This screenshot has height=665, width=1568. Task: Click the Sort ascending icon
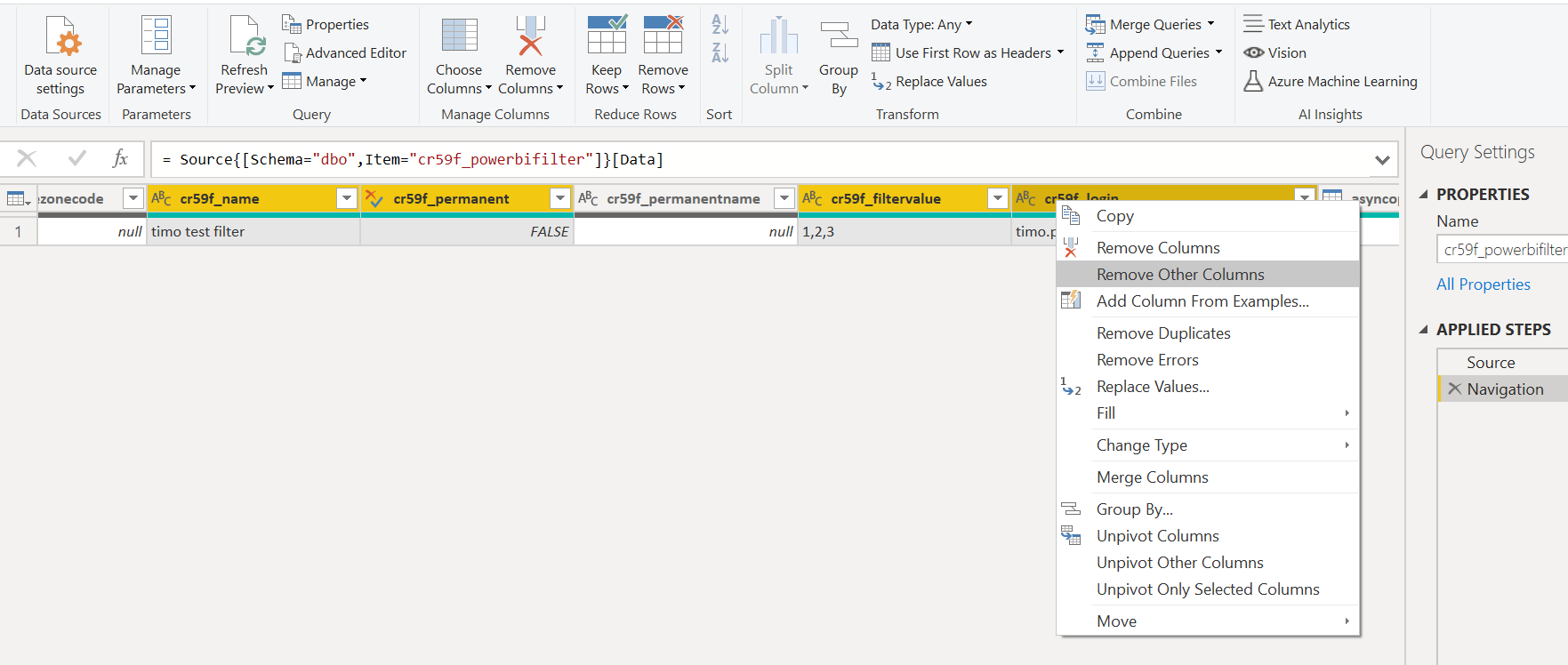tap(720, 25)
